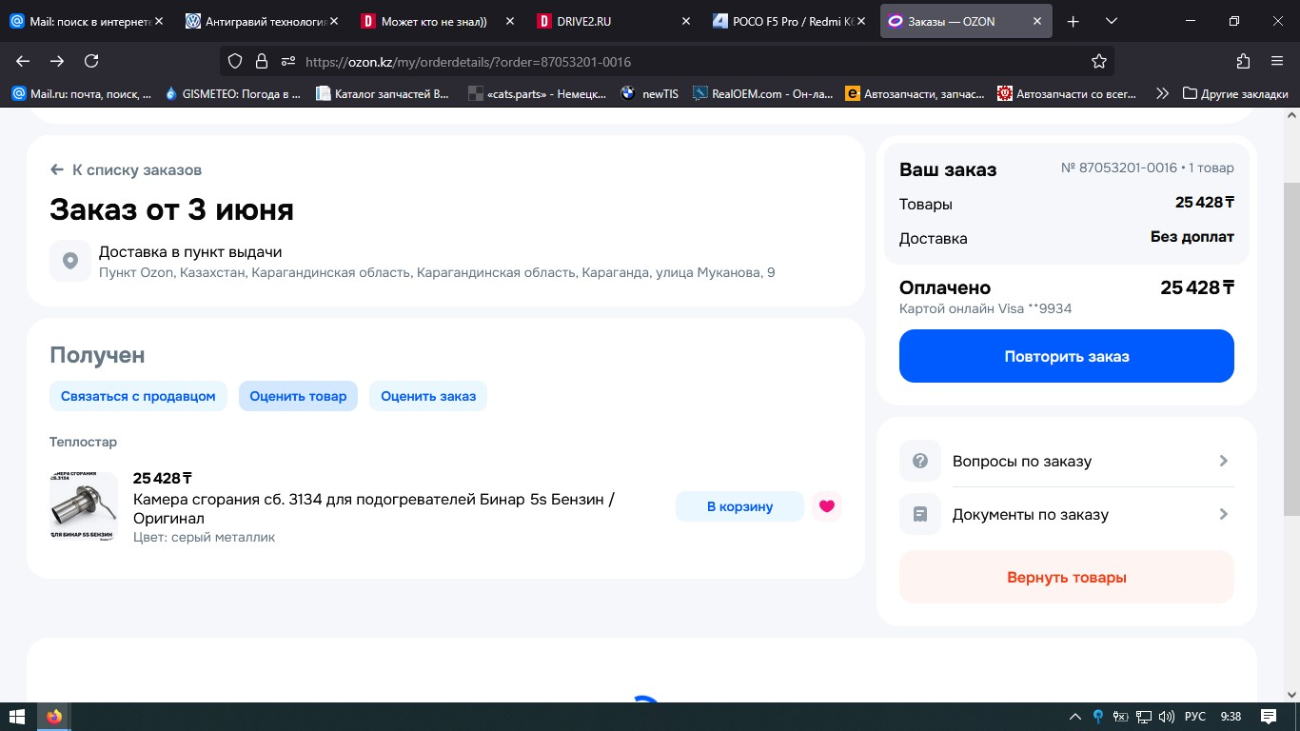Switch to the Антигравий технологии tab
This screenshot has width=1300, height=731.
(262, 21)
